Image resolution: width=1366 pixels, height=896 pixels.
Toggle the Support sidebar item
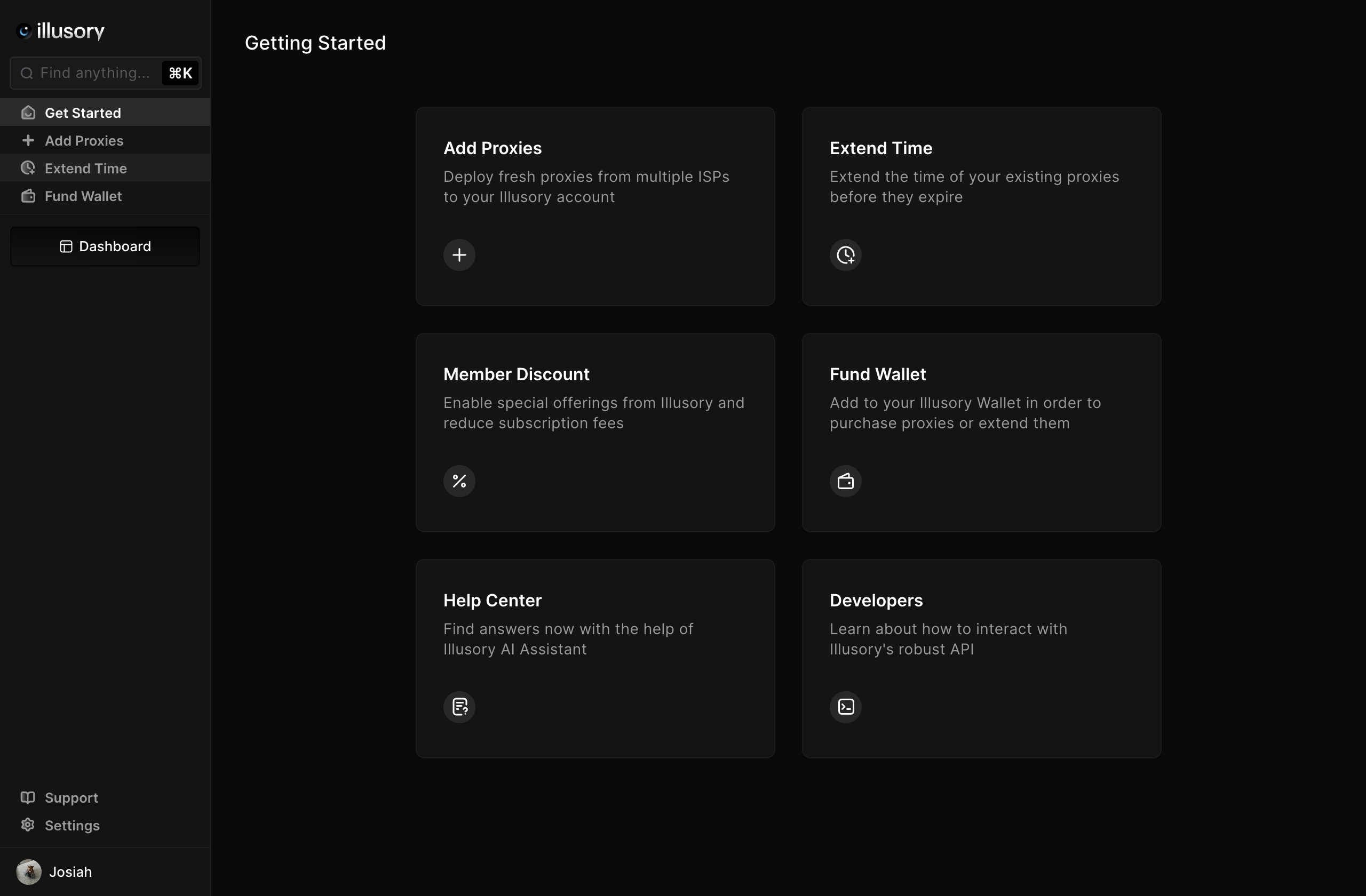point(71,797)
